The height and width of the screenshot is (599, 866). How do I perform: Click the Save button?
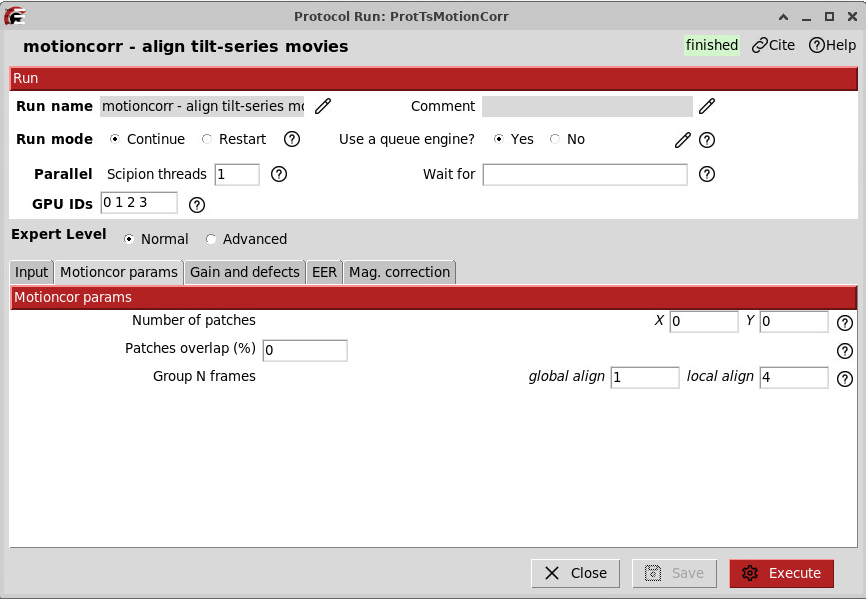674,573
